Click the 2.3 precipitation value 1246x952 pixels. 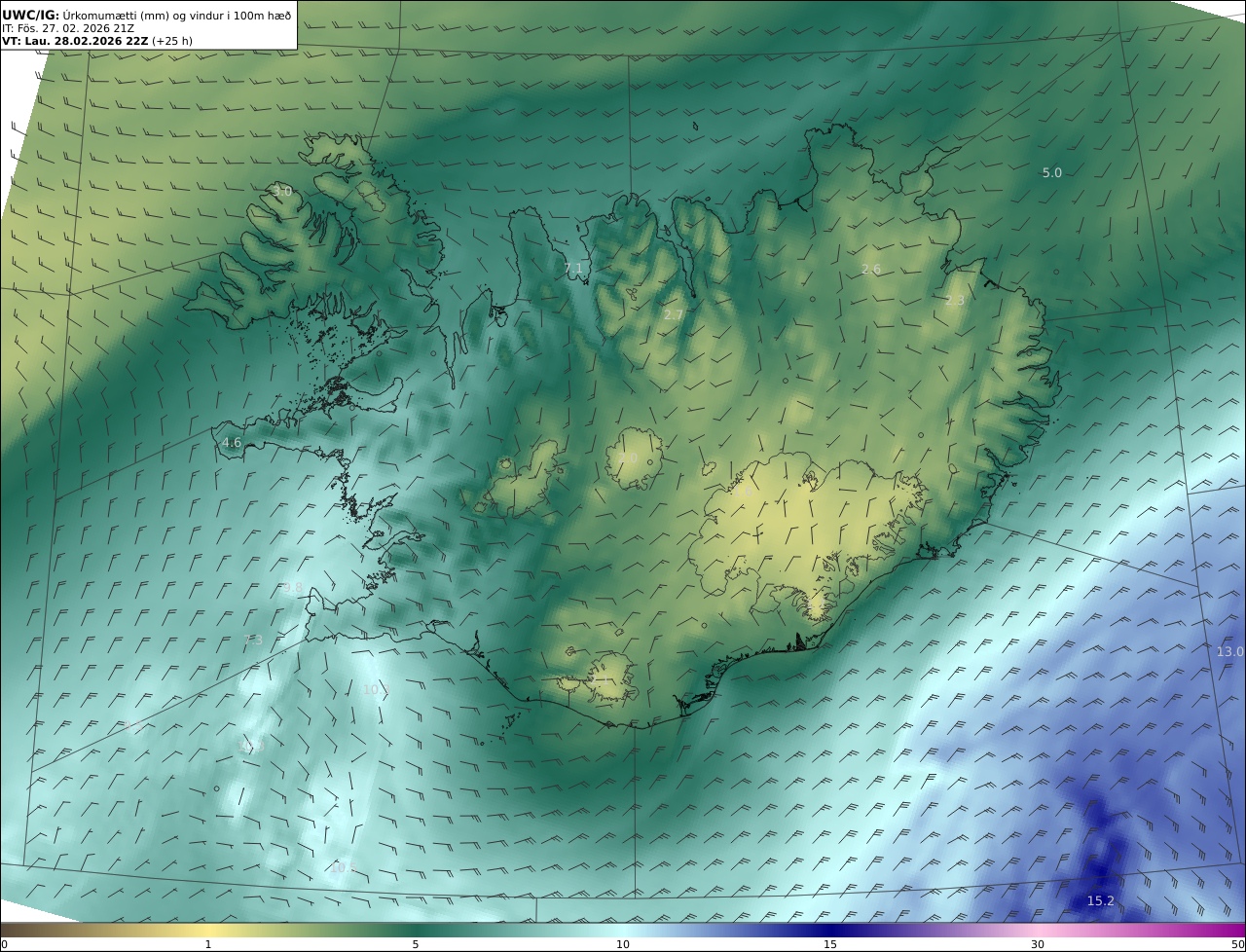[x=955, y=300]
